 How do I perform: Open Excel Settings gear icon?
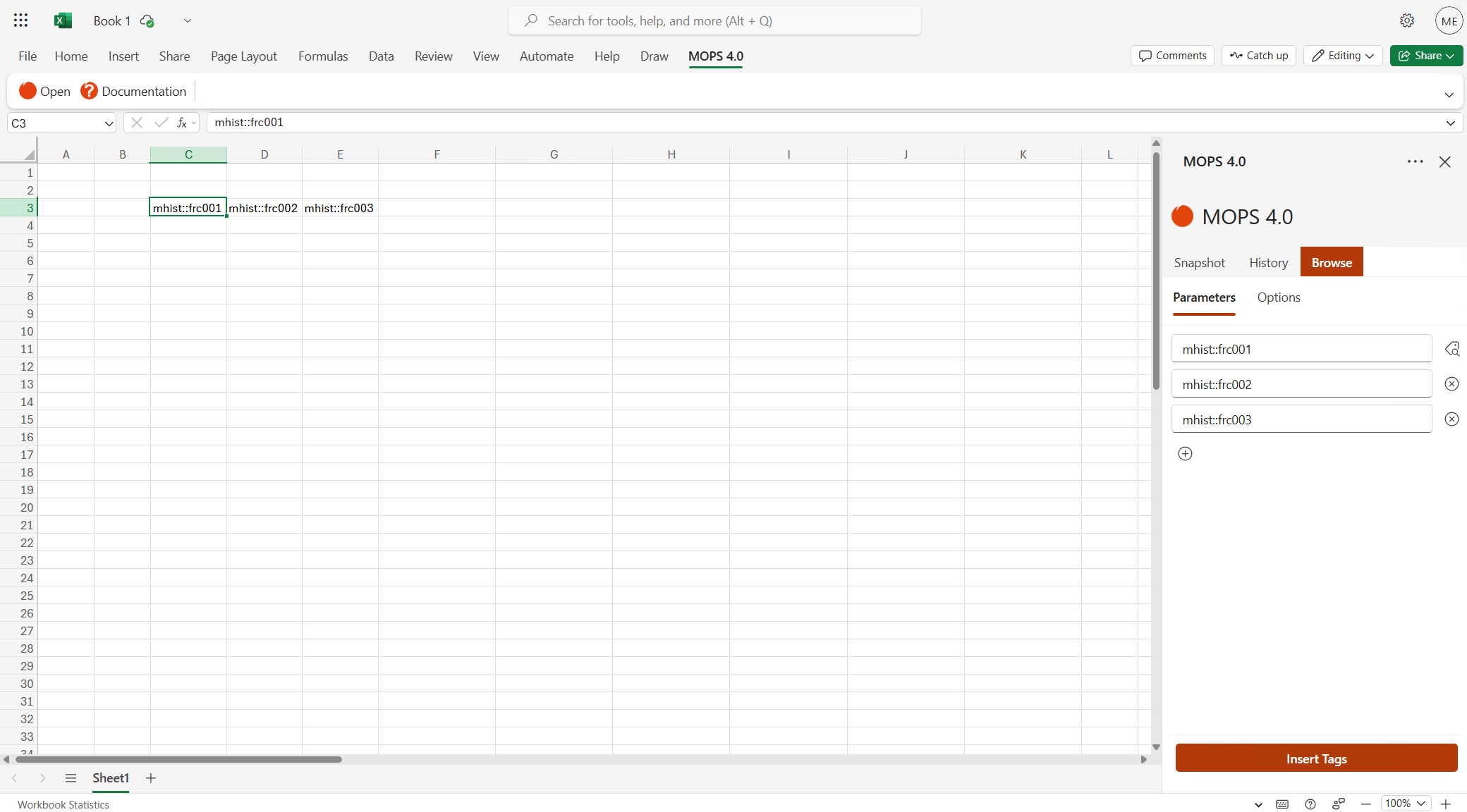point(1407,20)
